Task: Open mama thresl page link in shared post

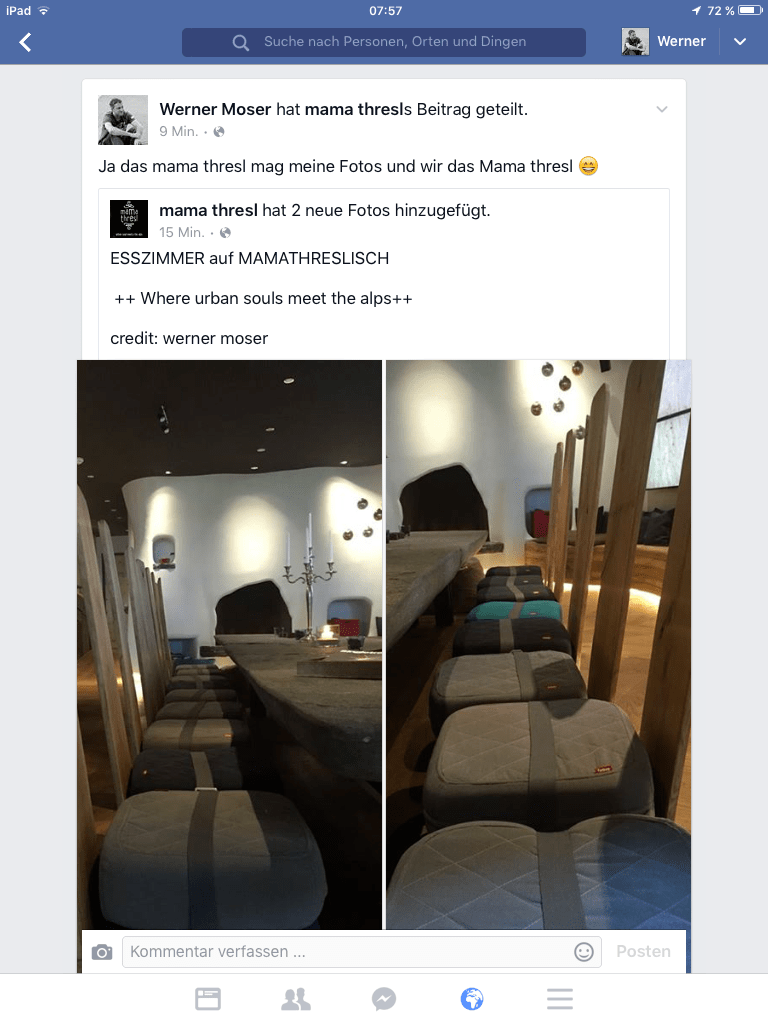Action: coord(208,210)
